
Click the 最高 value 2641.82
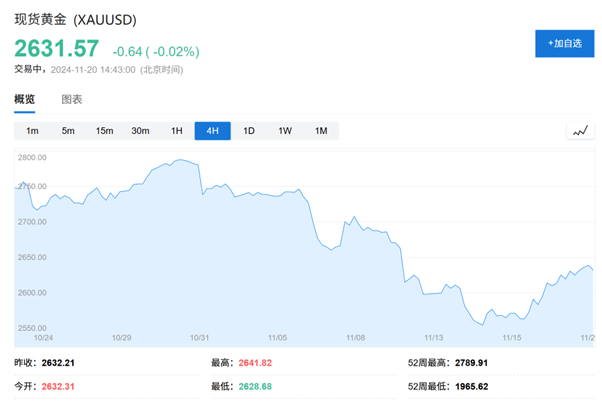click(x=256, y=363)
